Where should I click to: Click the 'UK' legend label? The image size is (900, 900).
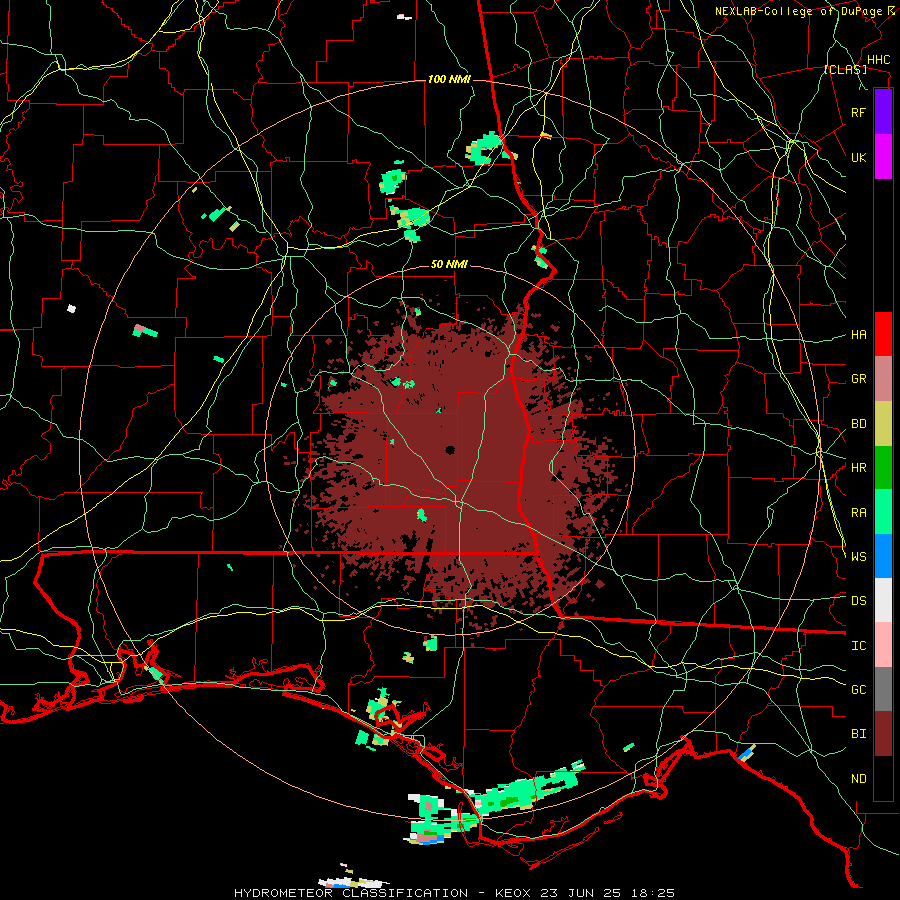point(858,157)
